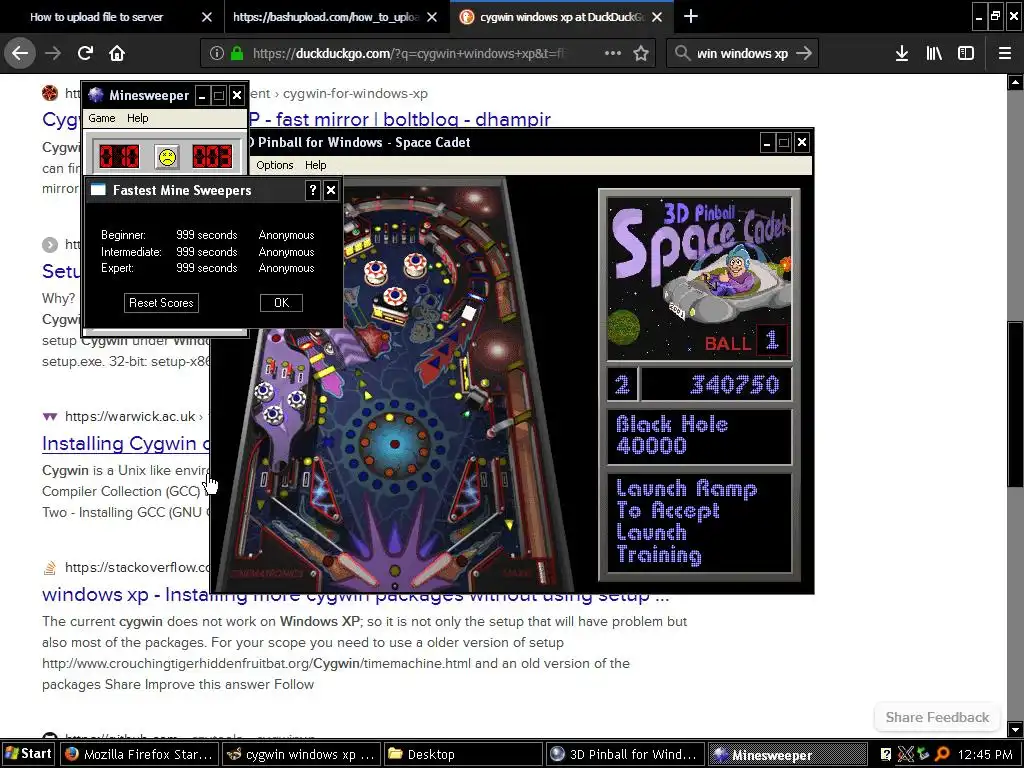Switch to Mozilla Firefox Start taskbar item
The height and width of the screenshot is (768, 1024).
(139, 754)
